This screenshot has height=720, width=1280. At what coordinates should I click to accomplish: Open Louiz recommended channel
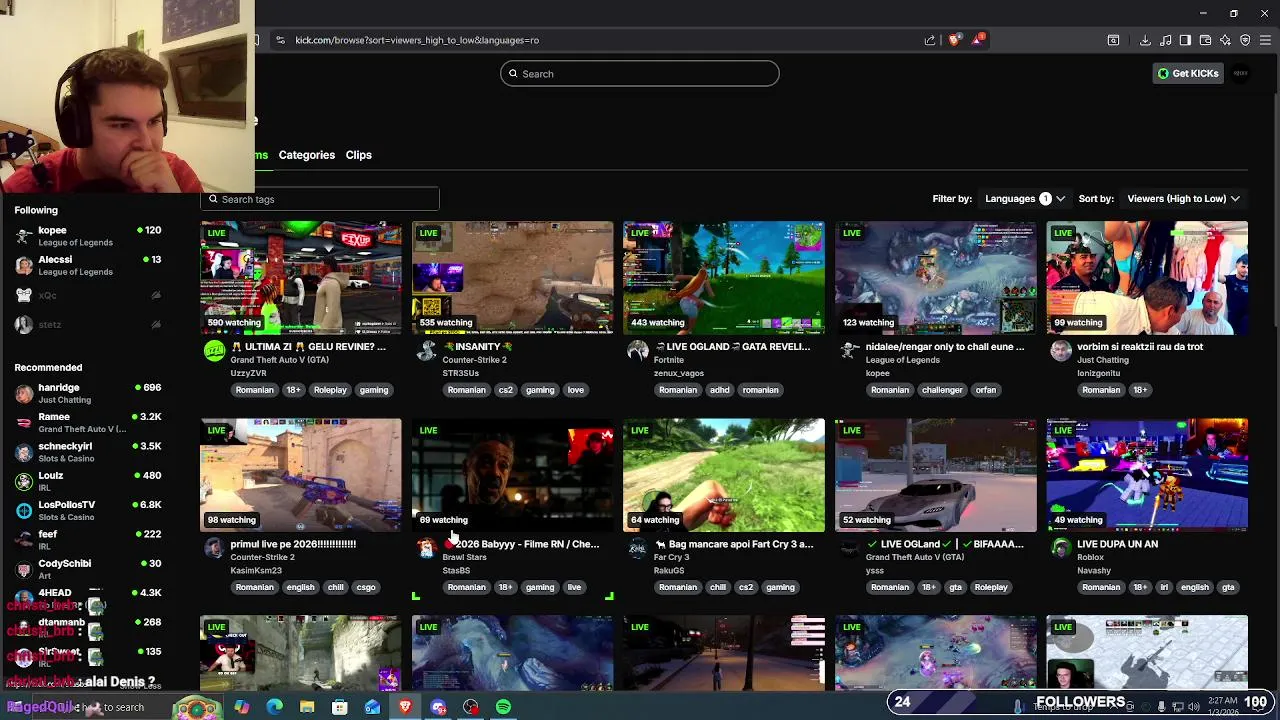(x=88, y=481)
